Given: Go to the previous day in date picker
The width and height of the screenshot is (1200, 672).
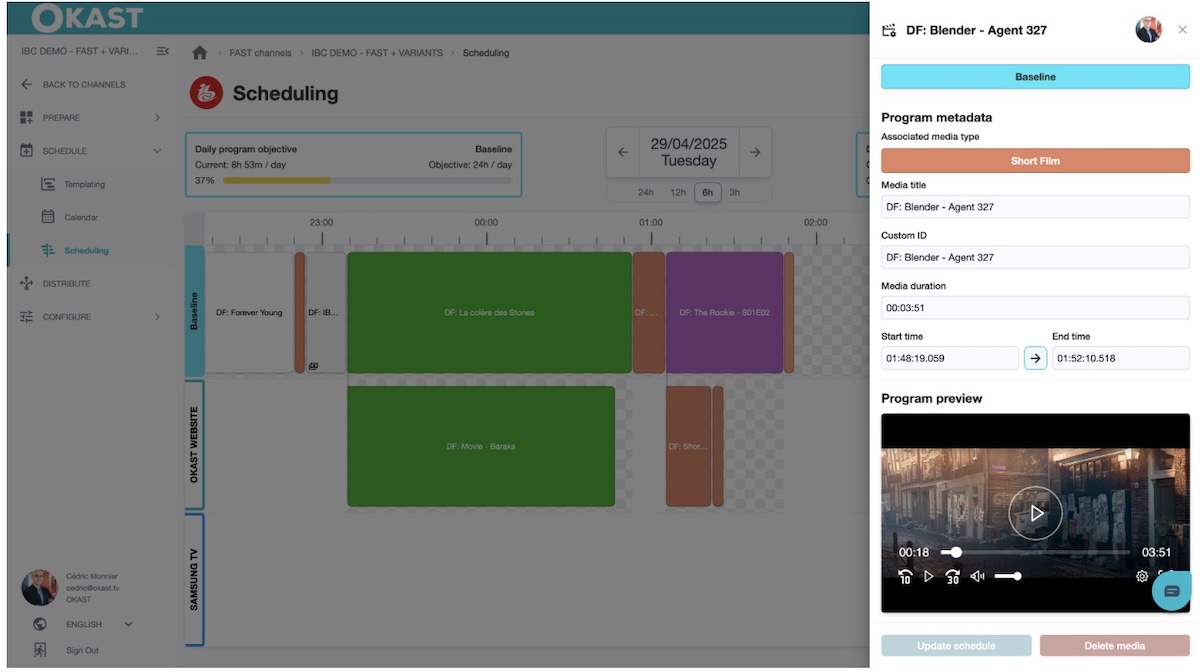Looking at the screenshot, I should click(x=623, y=152).
